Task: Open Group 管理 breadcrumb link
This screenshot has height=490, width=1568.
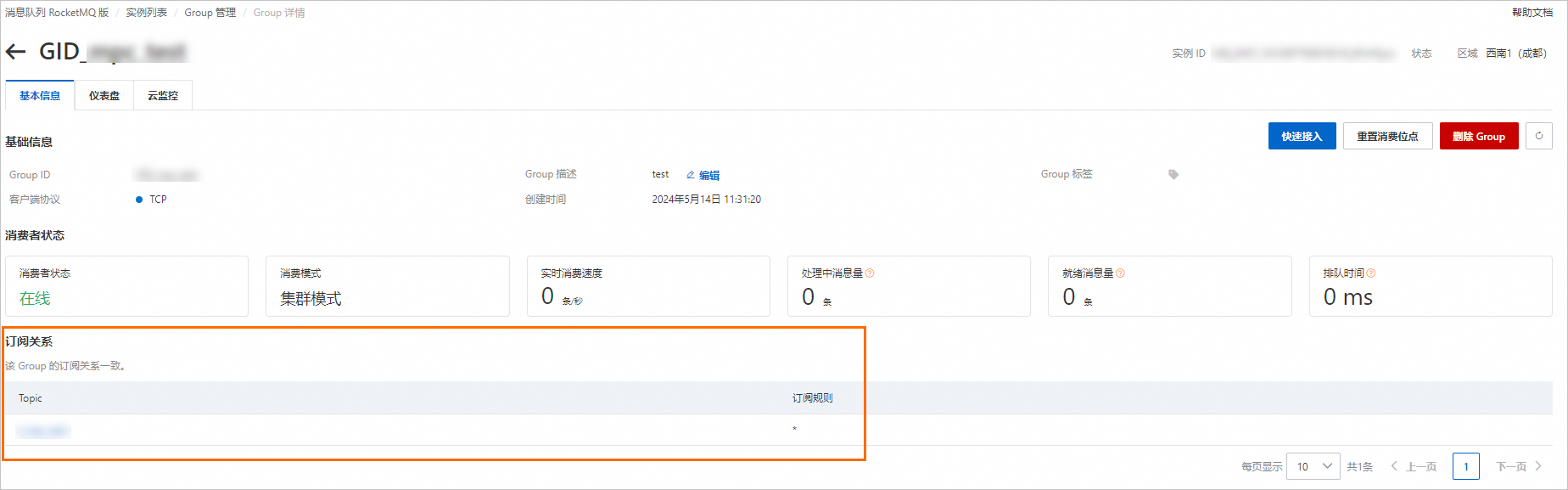Action: pyautogui.click(x=210, y=13)
